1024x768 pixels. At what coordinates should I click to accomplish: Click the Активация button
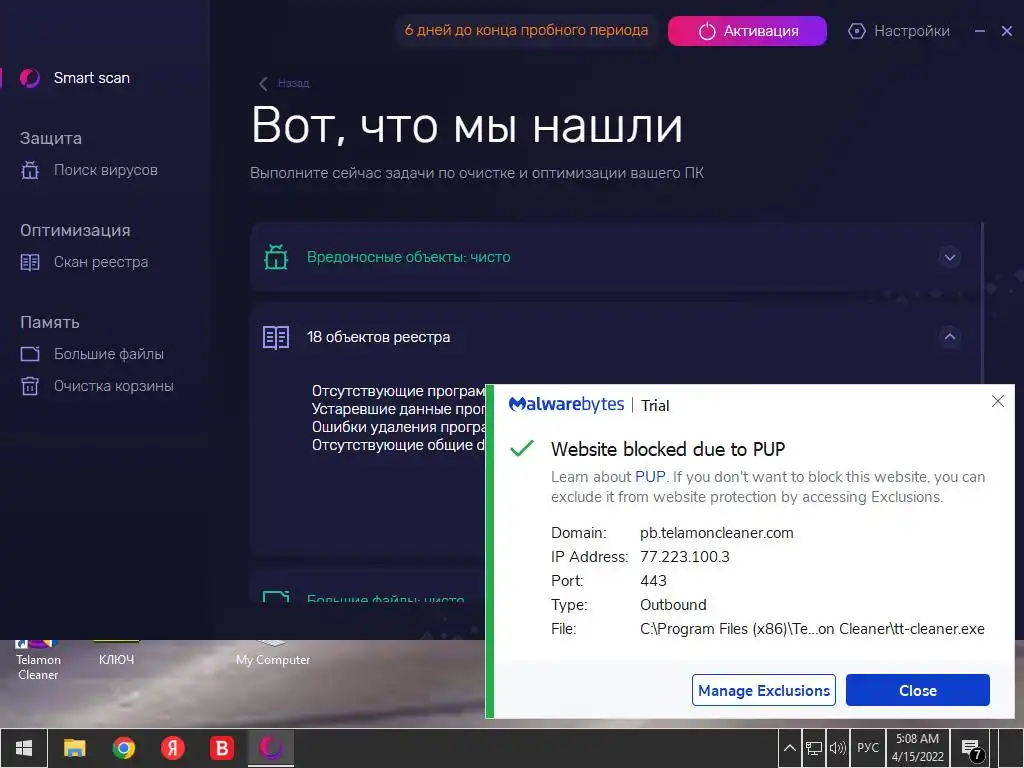point(747,31)
